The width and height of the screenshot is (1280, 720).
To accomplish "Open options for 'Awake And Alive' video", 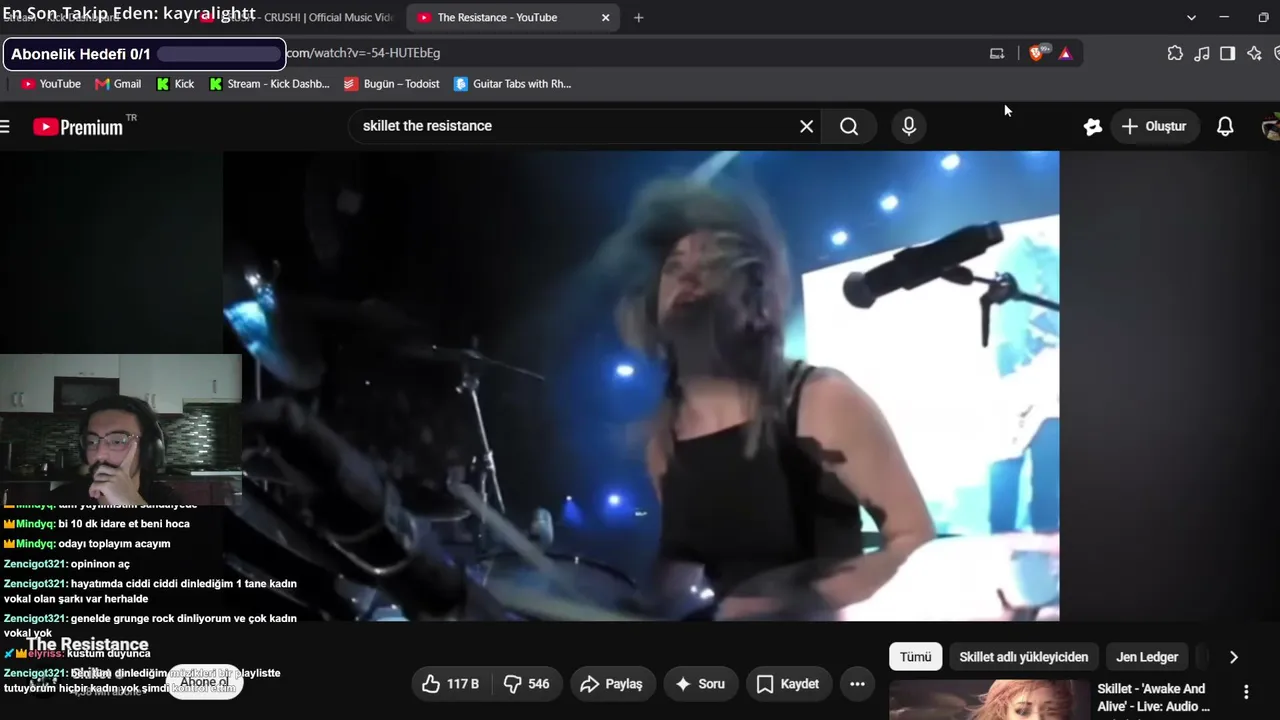I will [1246, 692].
